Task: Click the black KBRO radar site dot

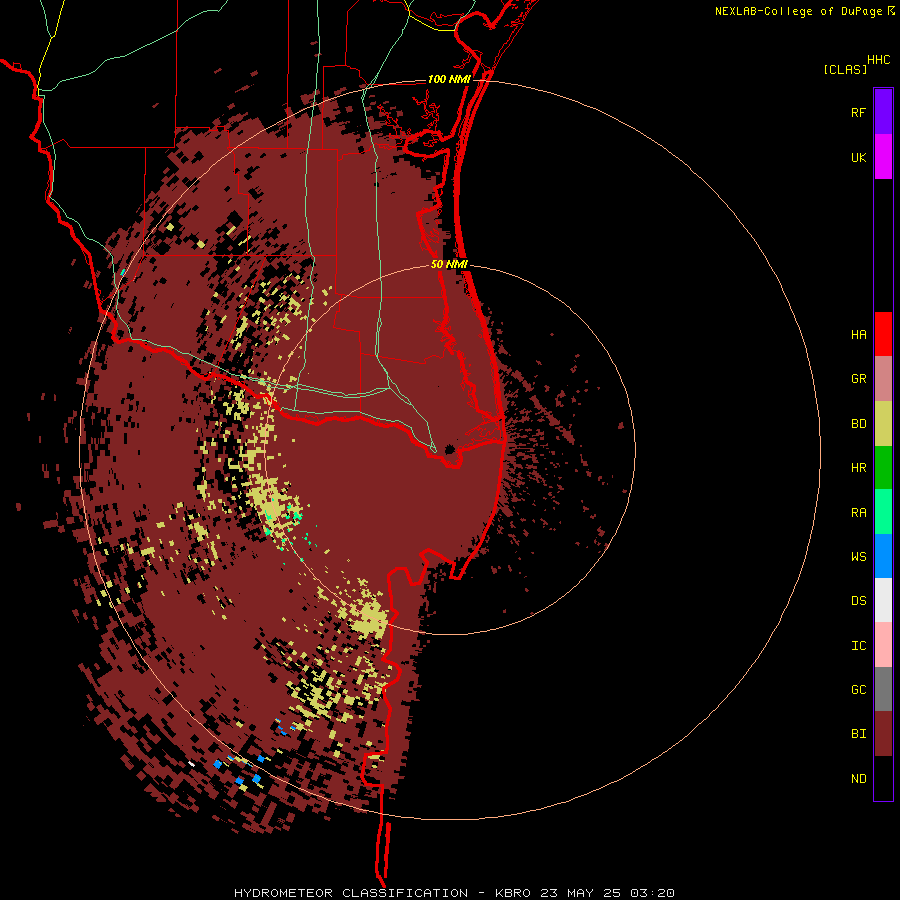Action: 450,449
